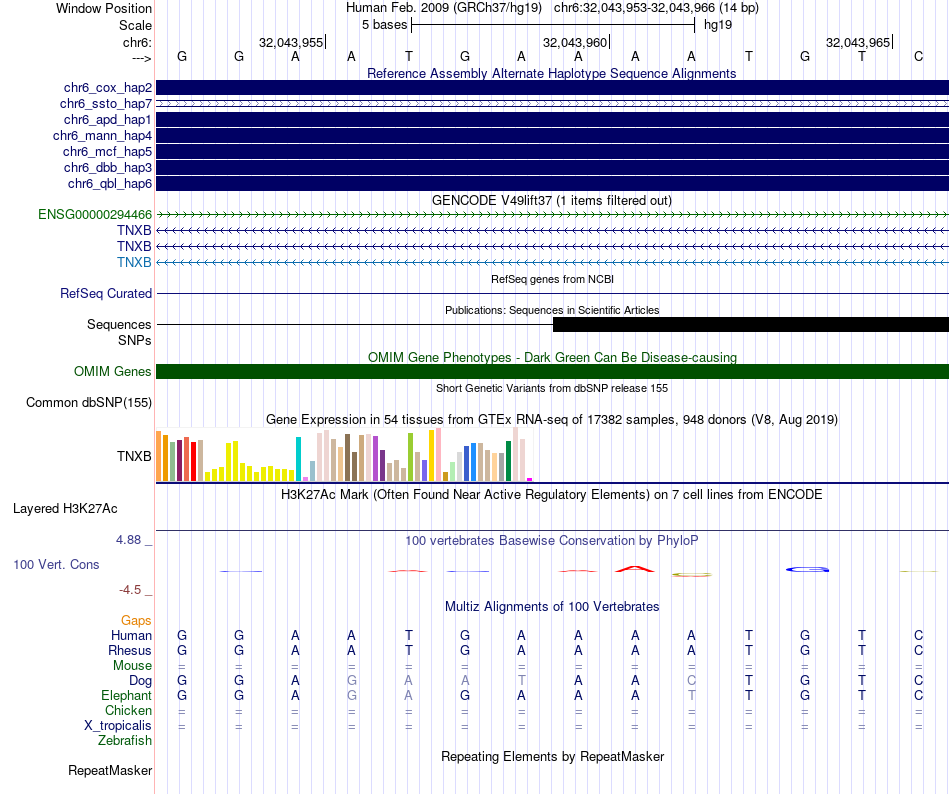This screenshot has height=794, width=950.
Task: Click the chr6_mcf_hap5 label
Action: point(107,151)
